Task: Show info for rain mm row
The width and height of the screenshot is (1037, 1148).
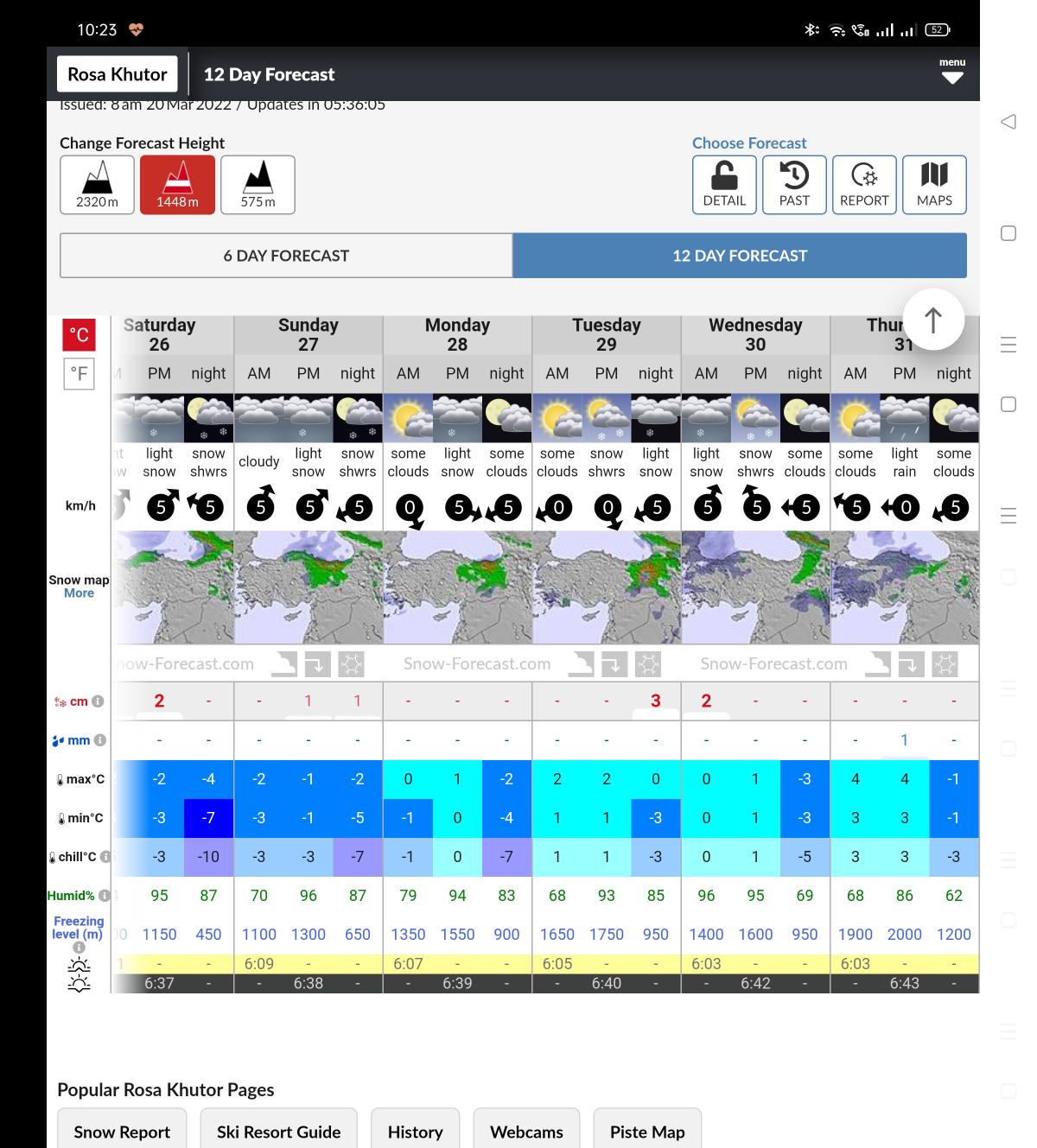Action: [100, 740]
